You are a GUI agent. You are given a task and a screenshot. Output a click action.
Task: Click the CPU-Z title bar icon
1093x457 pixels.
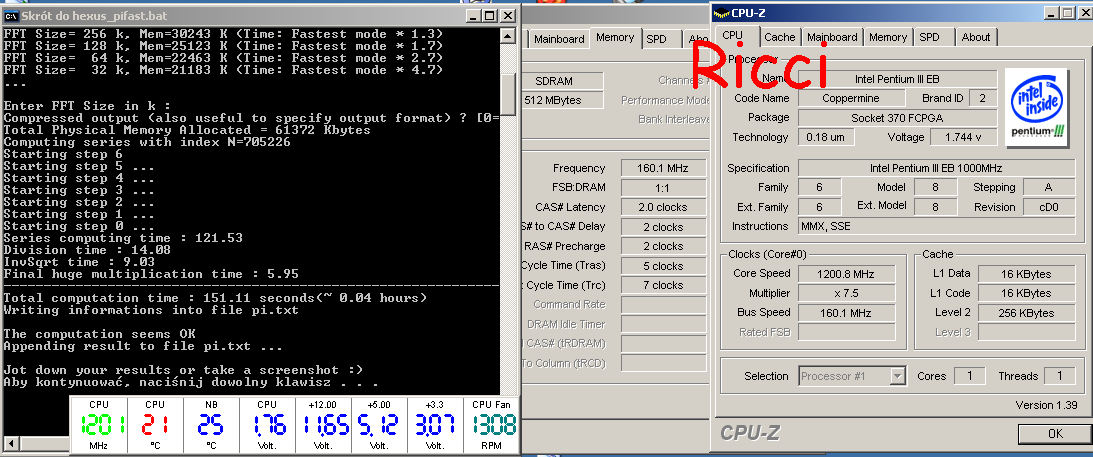(x=721, y=12)
